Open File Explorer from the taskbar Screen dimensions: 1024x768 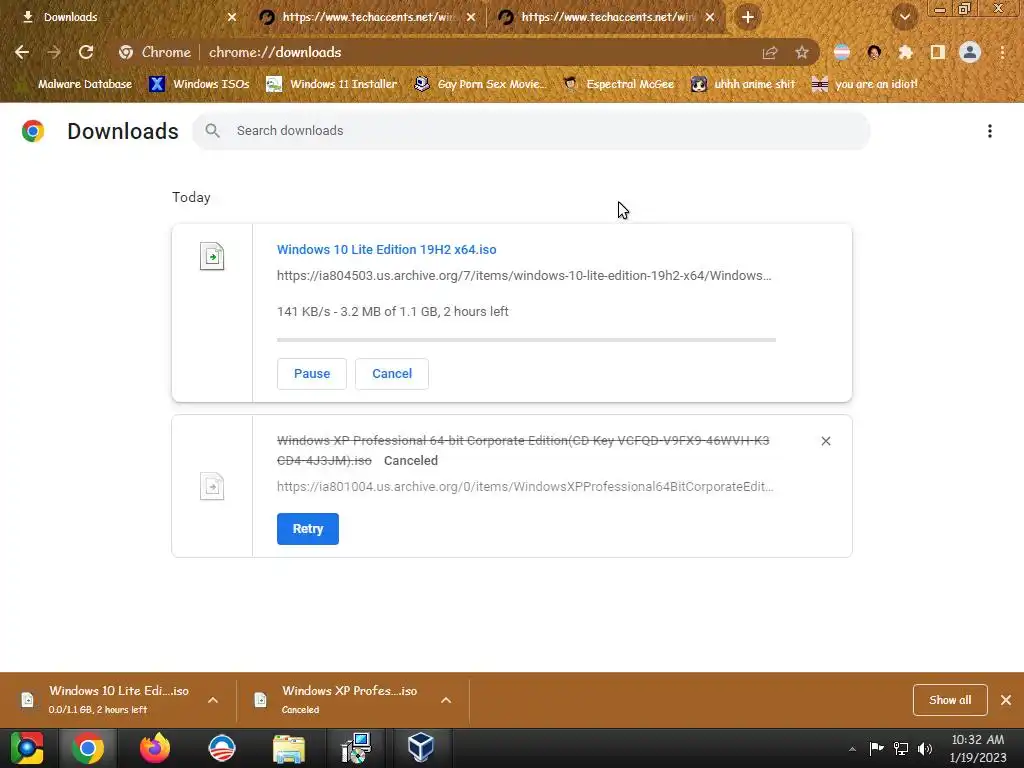[289, 748]
